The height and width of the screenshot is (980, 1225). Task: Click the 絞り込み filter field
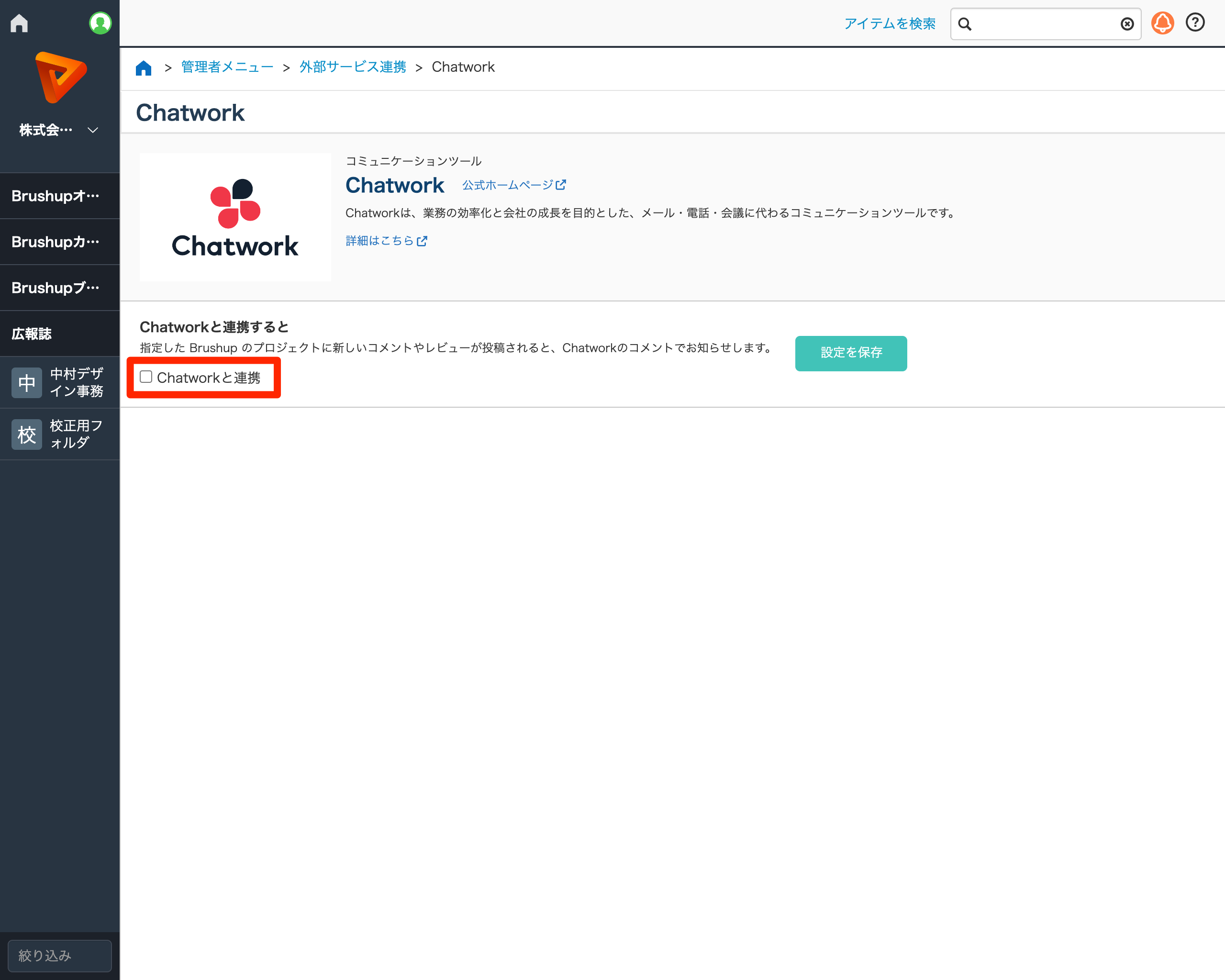click(x=60, y=956)
